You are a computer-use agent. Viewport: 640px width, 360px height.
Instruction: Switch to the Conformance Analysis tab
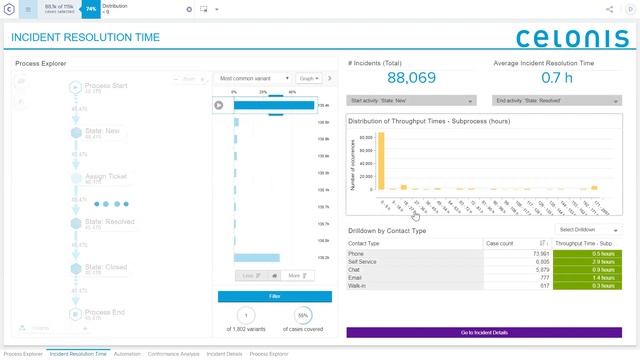[173, 354]
